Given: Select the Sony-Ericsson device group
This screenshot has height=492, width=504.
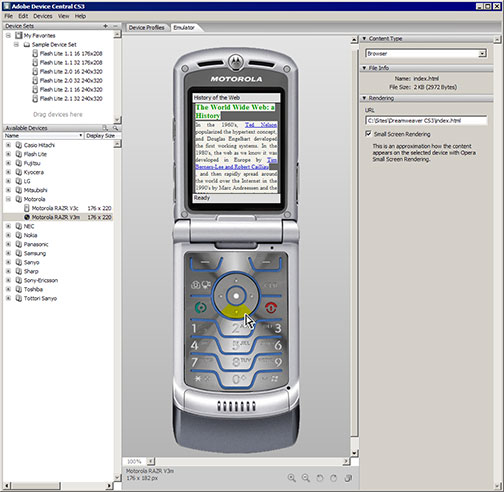Looking at the screenshot, I should 41,280.
